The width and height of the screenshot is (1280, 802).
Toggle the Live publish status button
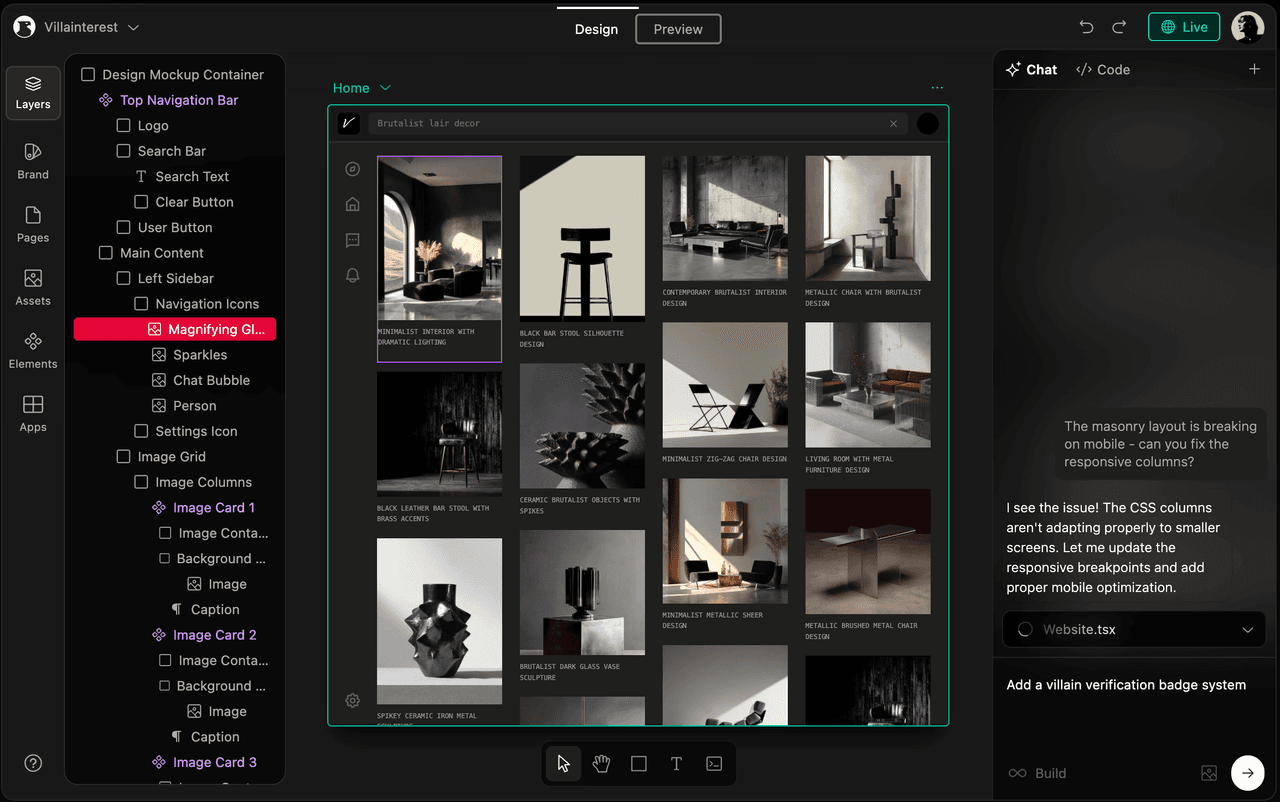tap(1184, 28)
